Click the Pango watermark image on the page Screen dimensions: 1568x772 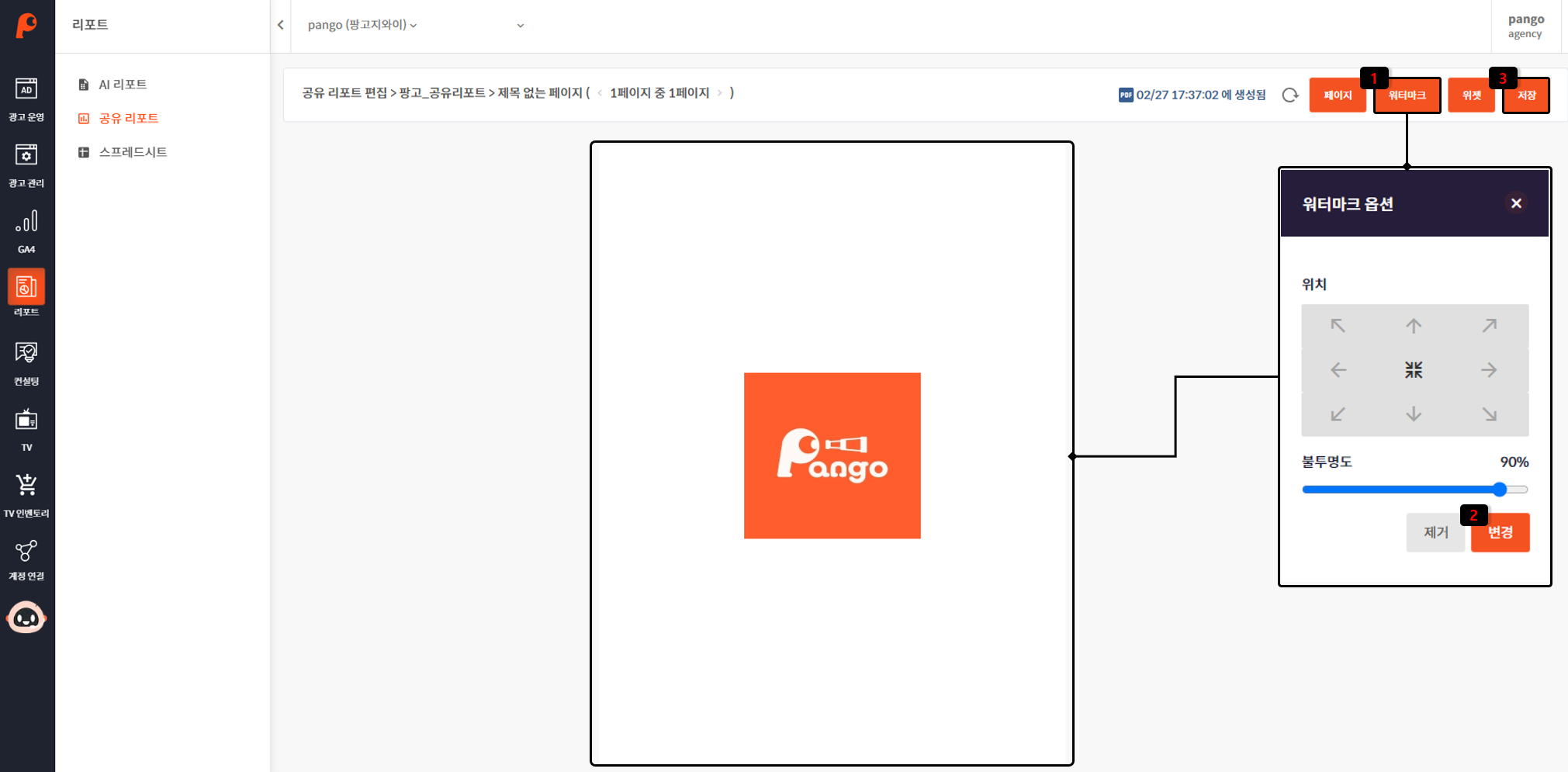[x=832, y=455]
